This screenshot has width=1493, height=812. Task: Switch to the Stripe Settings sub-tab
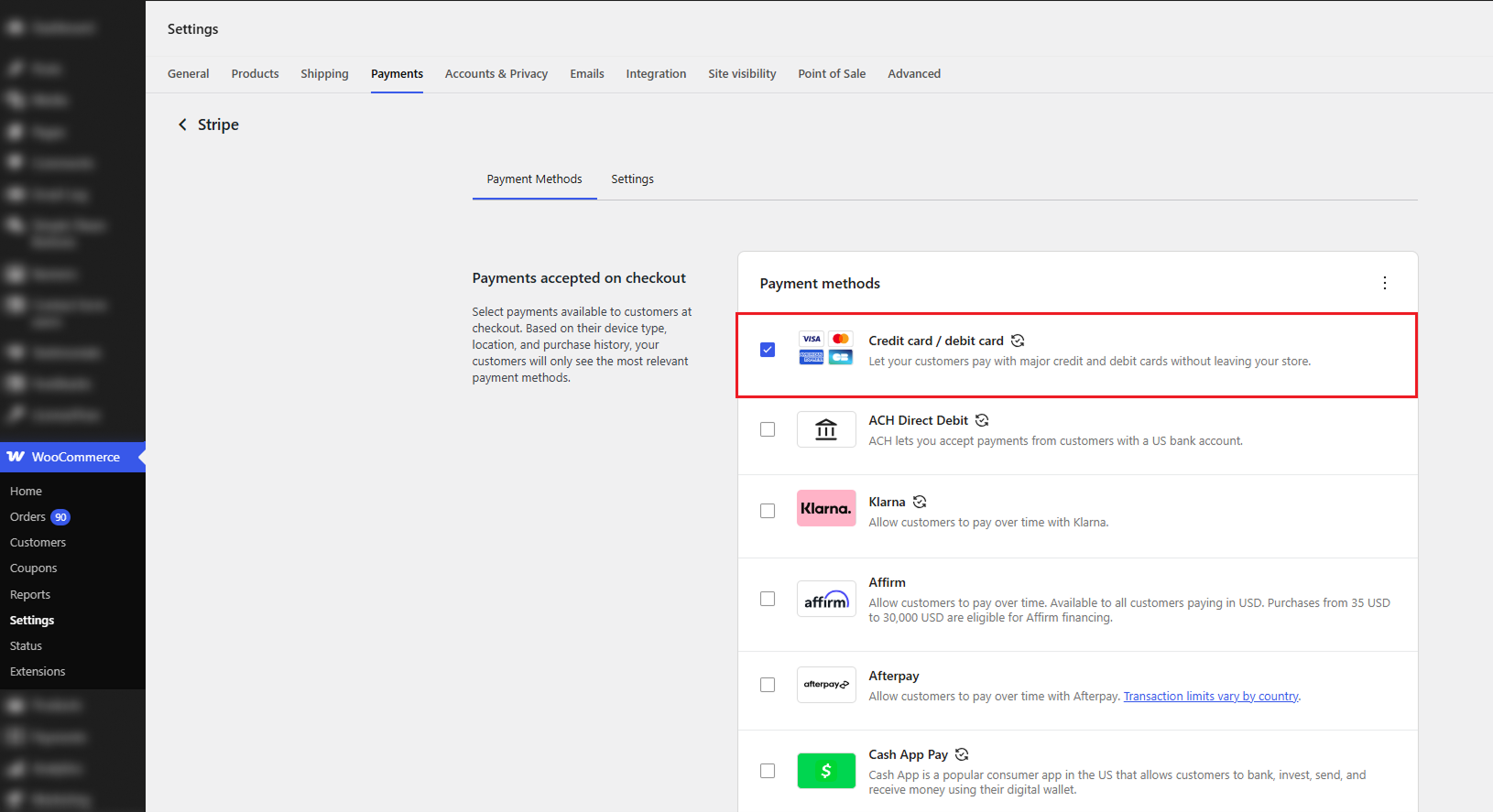[633, 179]
